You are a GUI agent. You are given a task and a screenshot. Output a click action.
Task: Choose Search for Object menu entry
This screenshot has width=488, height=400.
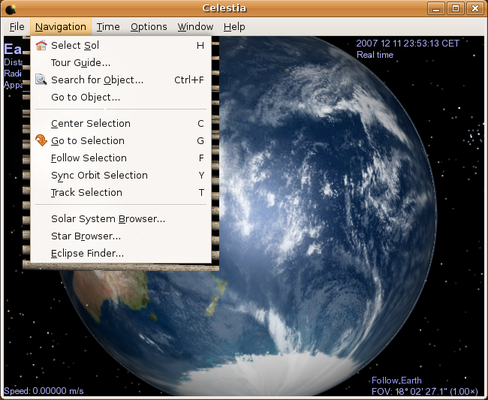click(x=120, y=80)
